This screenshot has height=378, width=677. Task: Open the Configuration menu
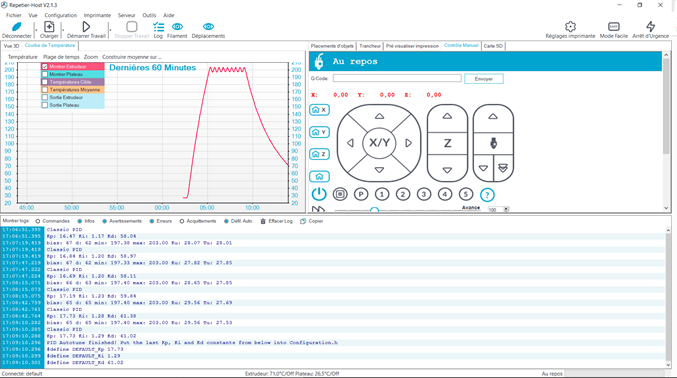click(60, 15)
